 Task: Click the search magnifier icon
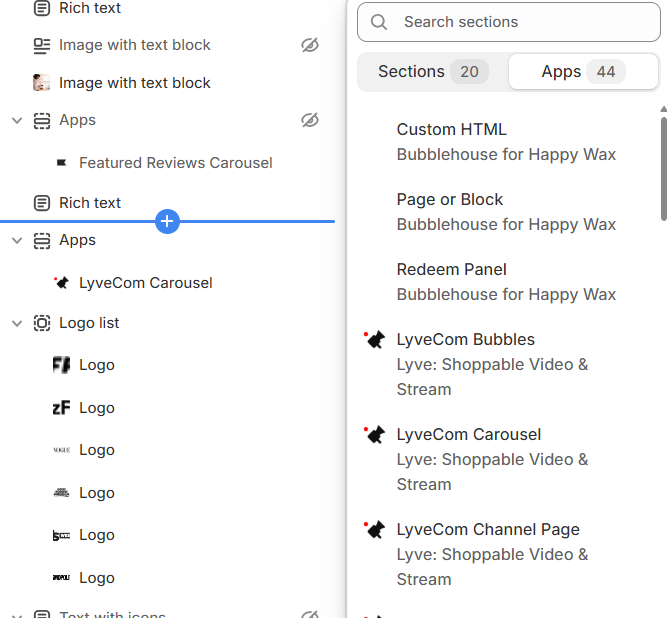point(379,22)
